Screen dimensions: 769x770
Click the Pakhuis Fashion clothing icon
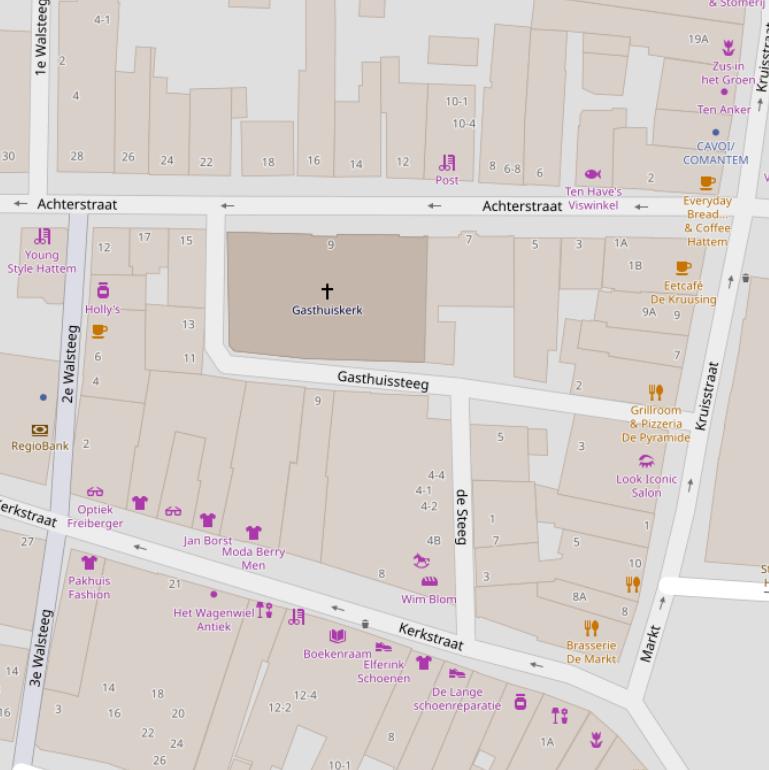coord(89,563)
